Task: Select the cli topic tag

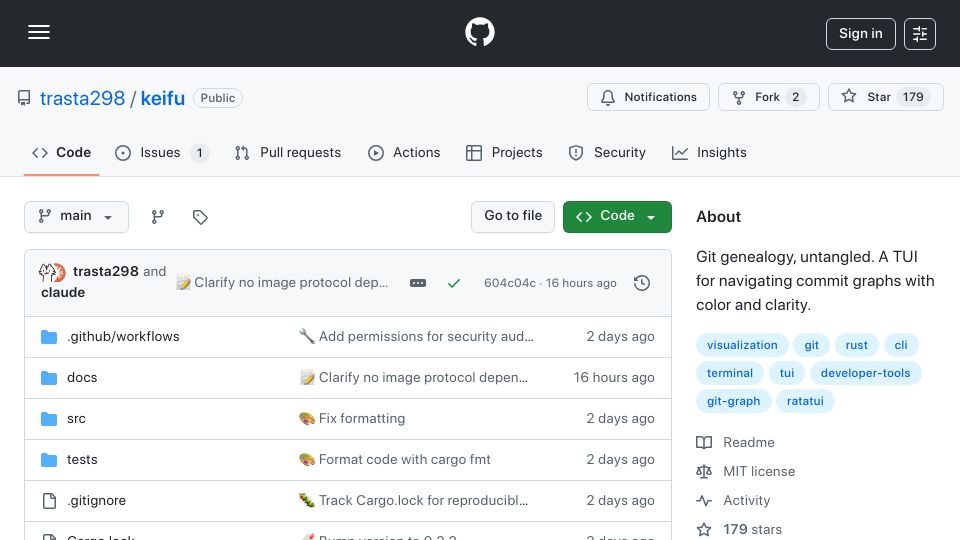Action: 901,345
